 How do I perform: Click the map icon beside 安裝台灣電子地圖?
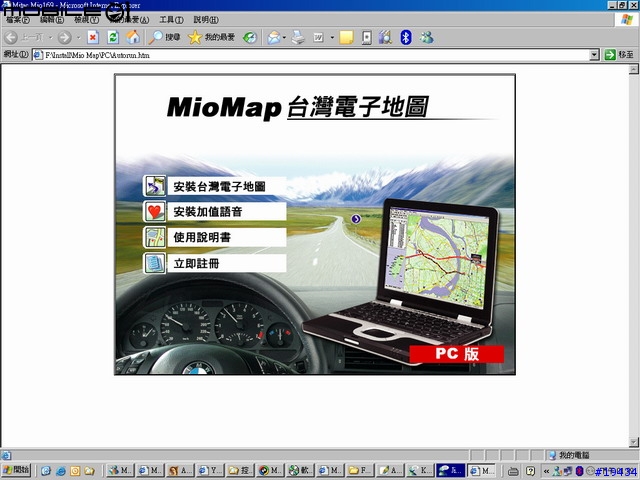[x=155, y=186]
